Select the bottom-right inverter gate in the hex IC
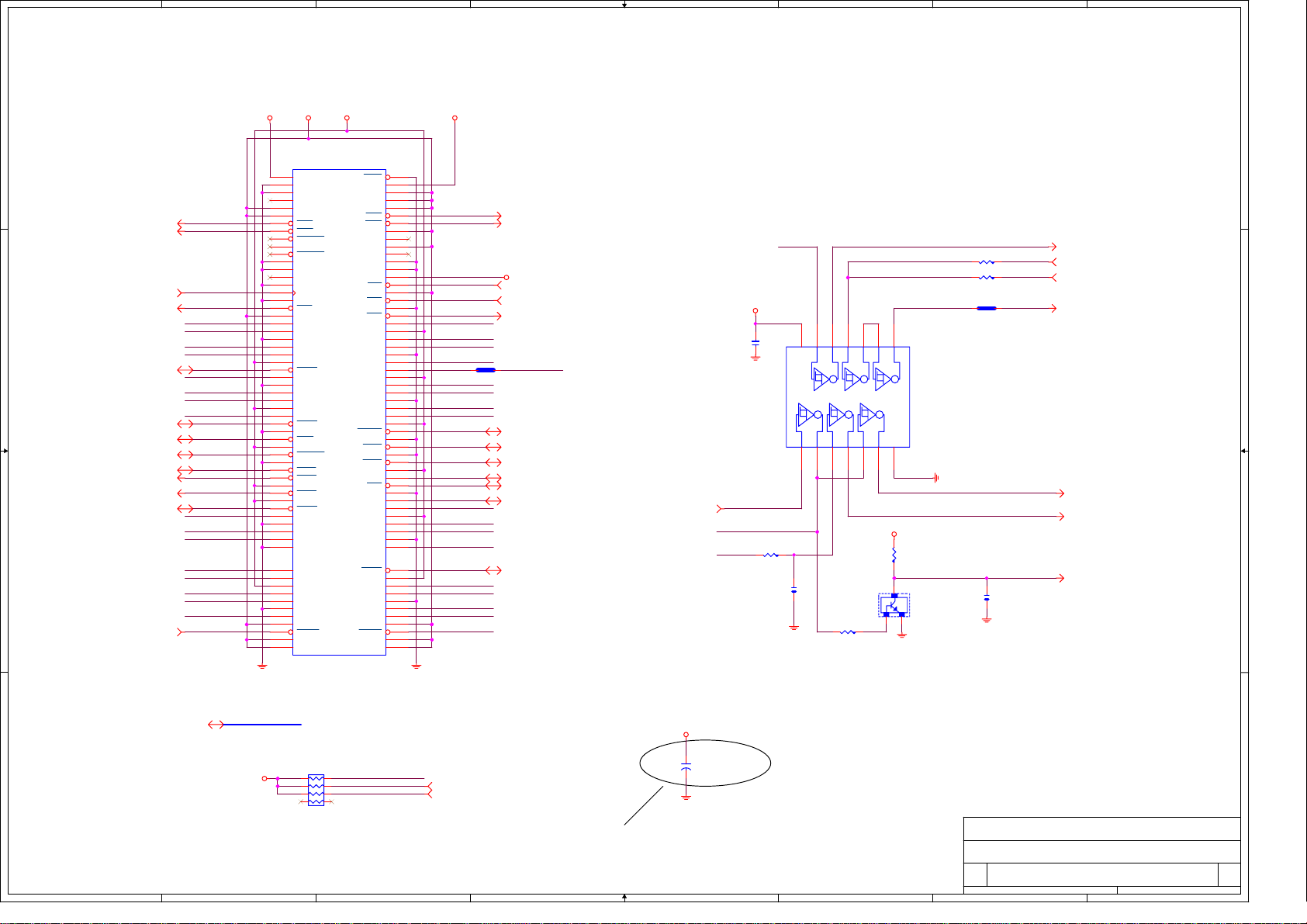1307x924 pixels. pyautogui.click(x=871, y=417)
